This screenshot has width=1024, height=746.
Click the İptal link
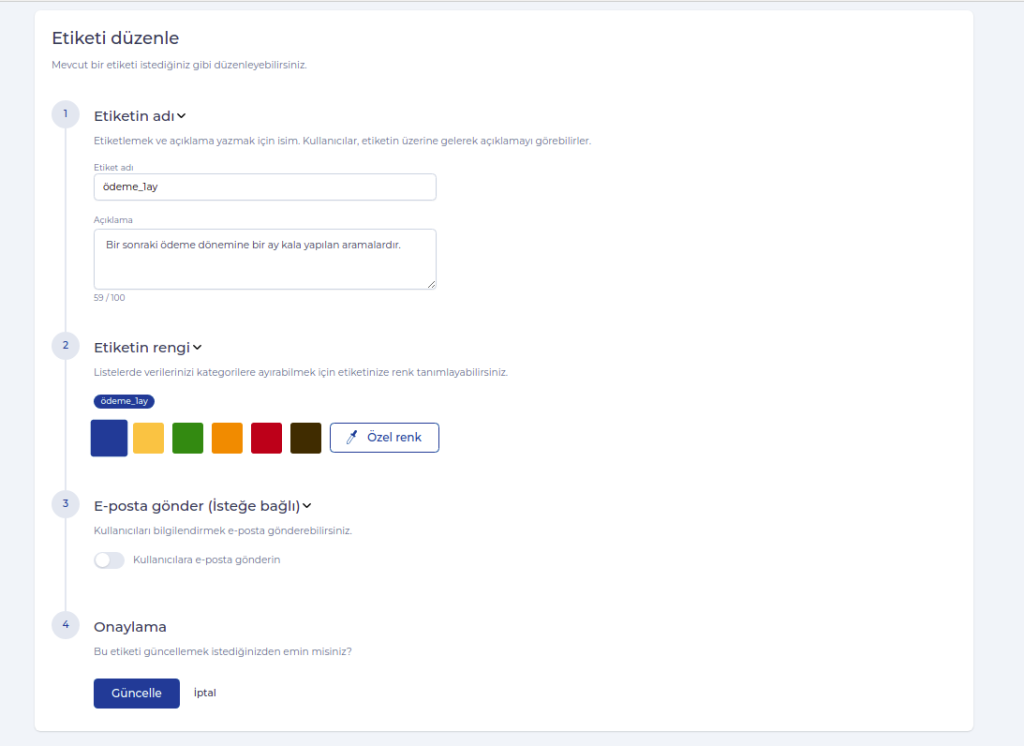[x=205, y=693]
